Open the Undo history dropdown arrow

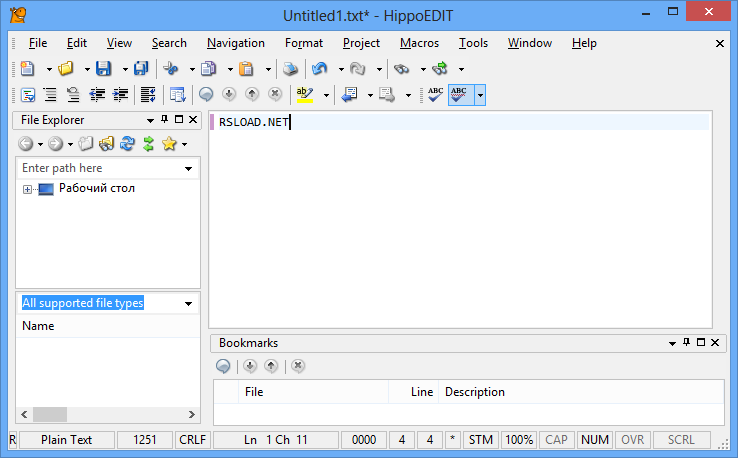click(341, 69)
